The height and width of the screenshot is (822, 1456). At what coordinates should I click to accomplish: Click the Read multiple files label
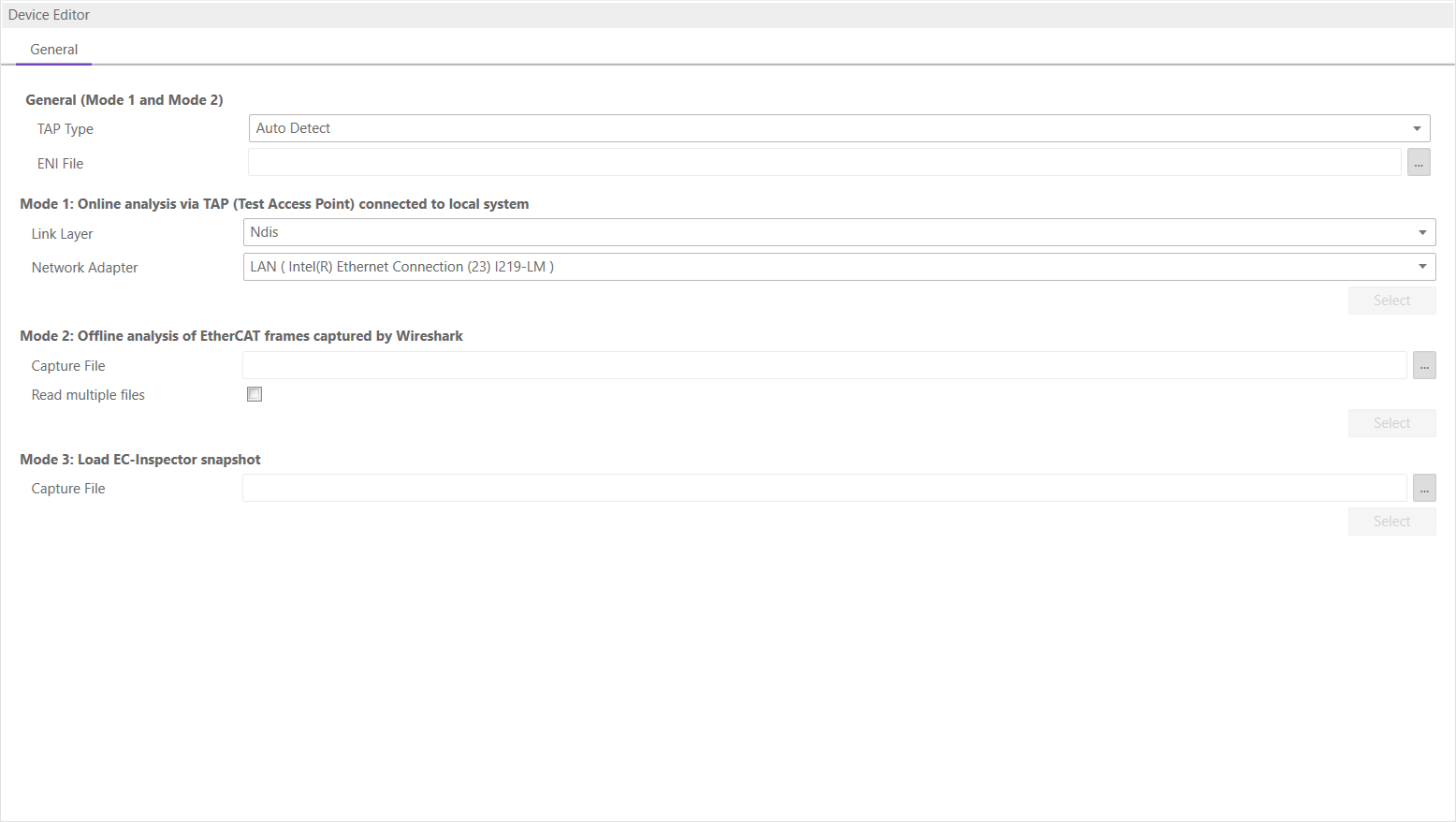point(88,395)
